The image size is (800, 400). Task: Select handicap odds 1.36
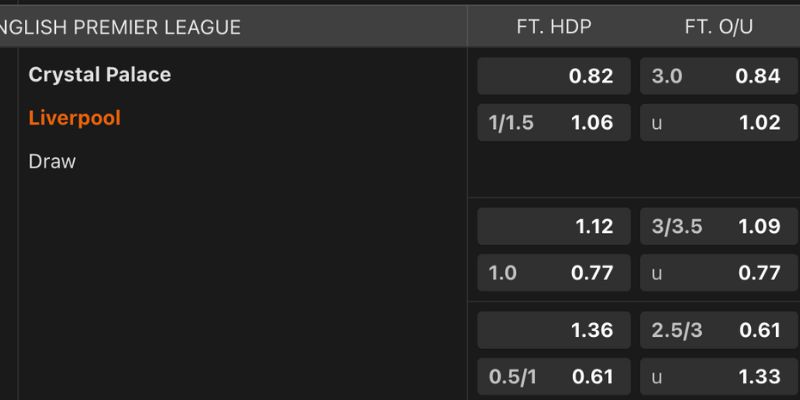[554, 330]
